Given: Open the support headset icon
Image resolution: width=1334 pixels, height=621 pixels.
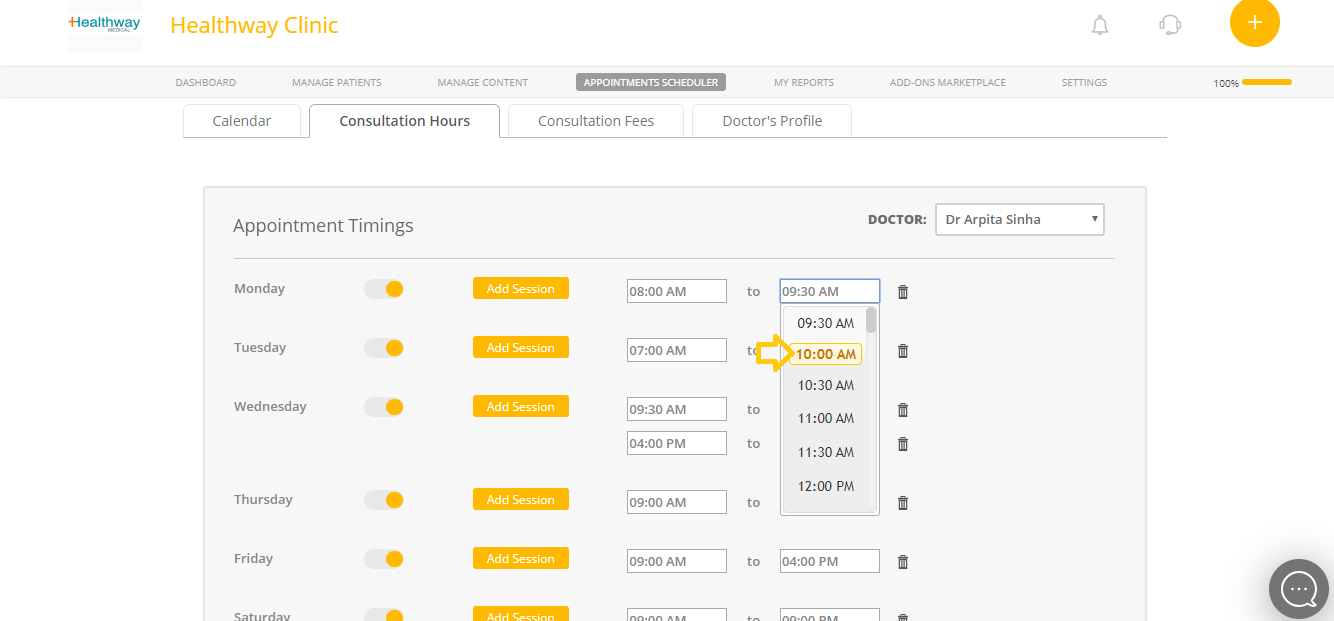Looking at the screenshot, I should 1170,25.
